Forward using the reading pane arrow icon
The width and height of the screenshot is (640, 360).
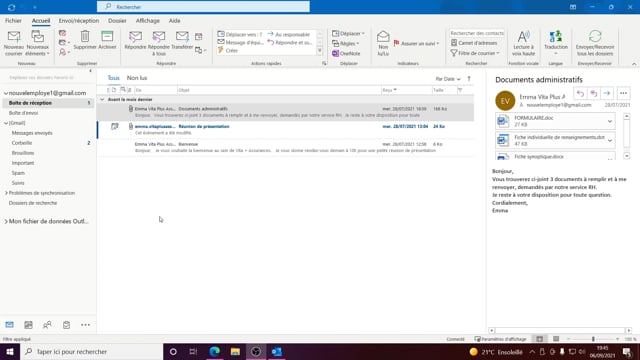tap(607, 93)
